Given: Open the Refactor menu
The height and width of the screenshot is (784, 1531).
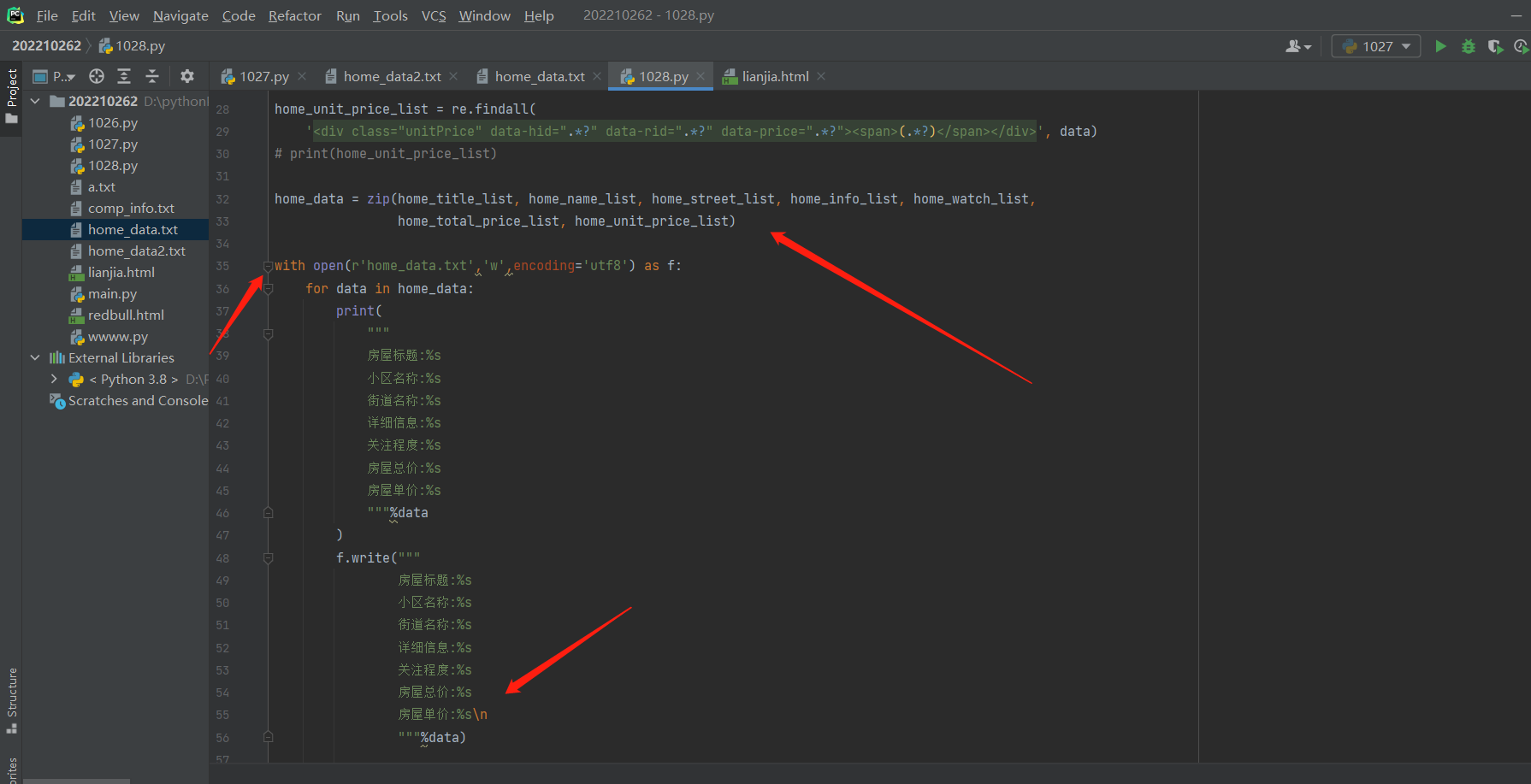Looking at the screenshot, I should pyautogui.click(x=295, y=15).
